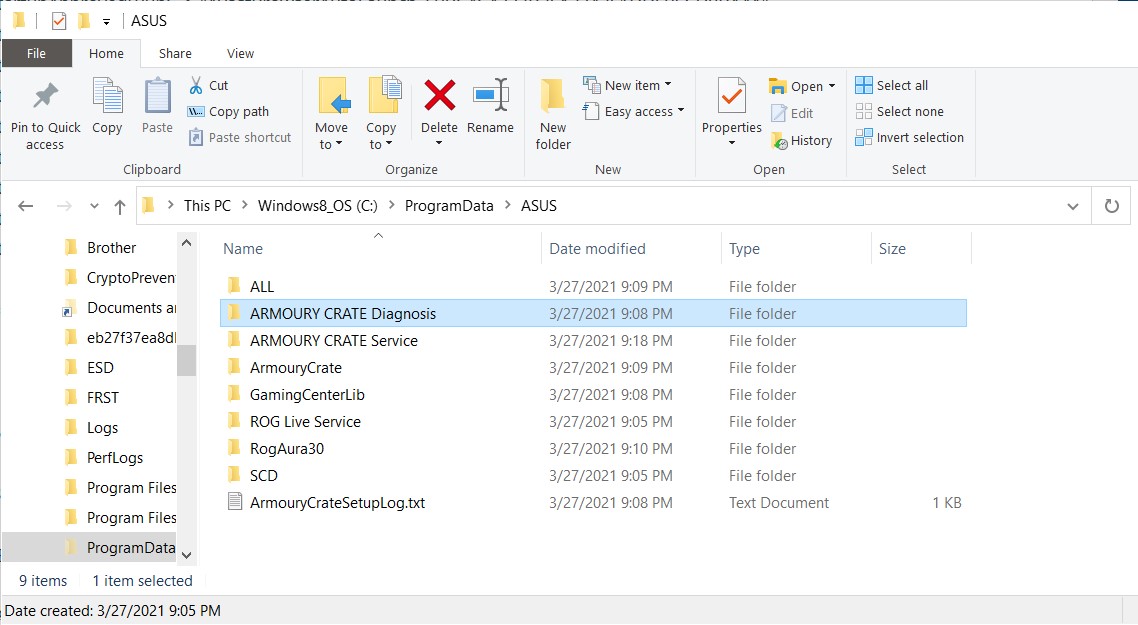Expand chevron after ProgramData in address bar

[x=507, y=205]
